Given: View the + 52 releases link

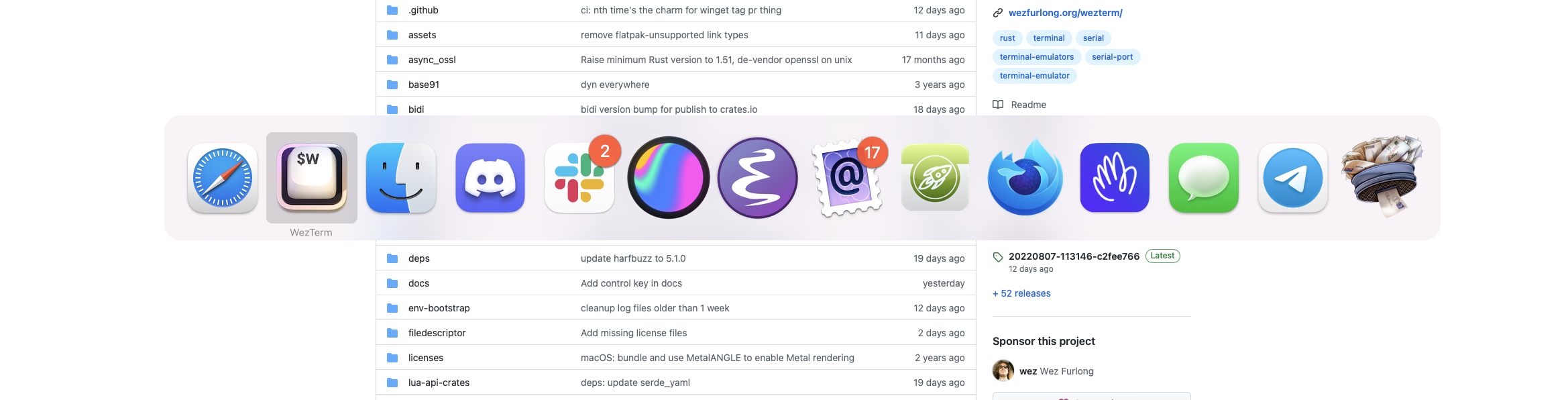Looking at the screenshot, I should tap(1021, 293).
